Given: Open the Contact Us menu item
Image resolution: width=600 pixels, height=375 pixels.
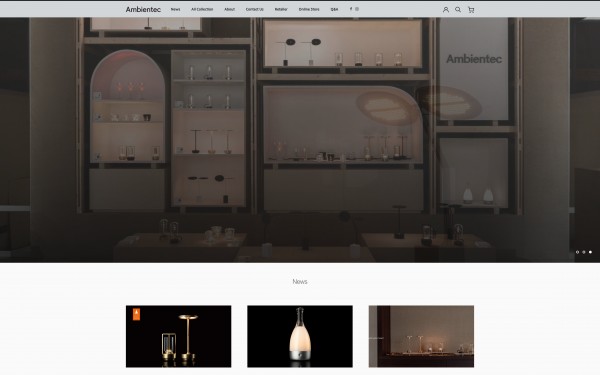Looking at the screenshot, I should [254, 9].
